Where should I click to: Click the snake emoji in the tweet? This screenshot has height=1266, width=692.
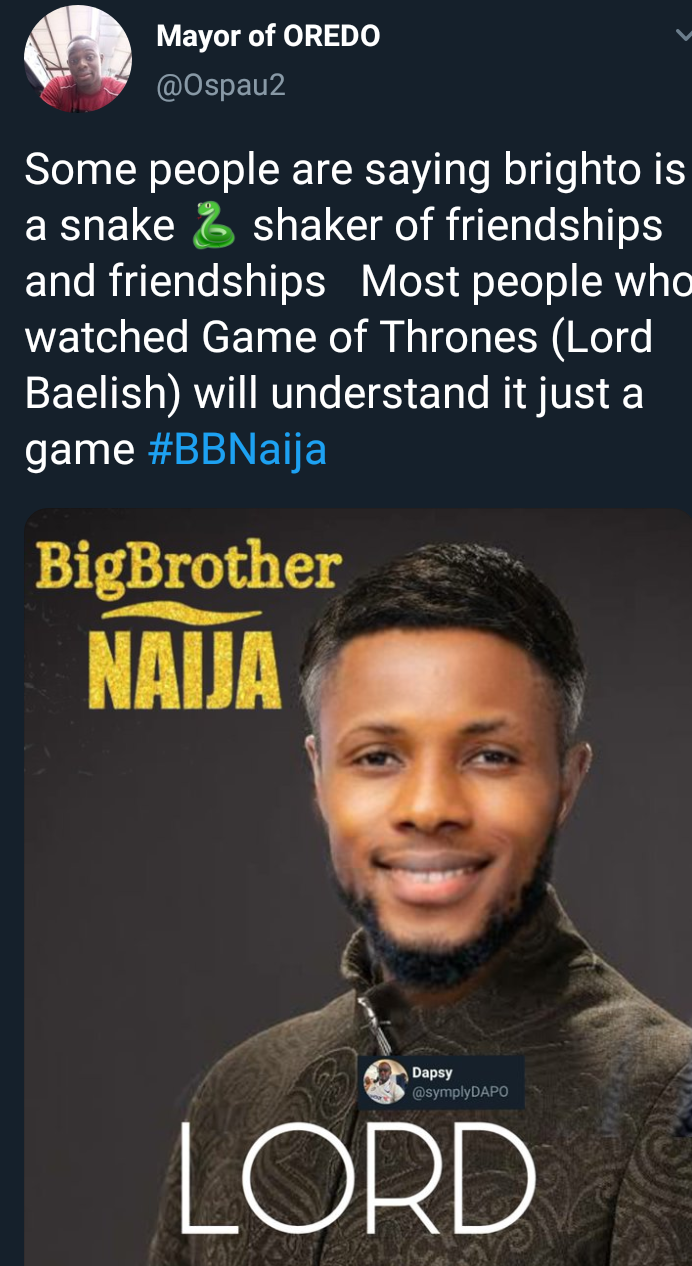point(214,226)
